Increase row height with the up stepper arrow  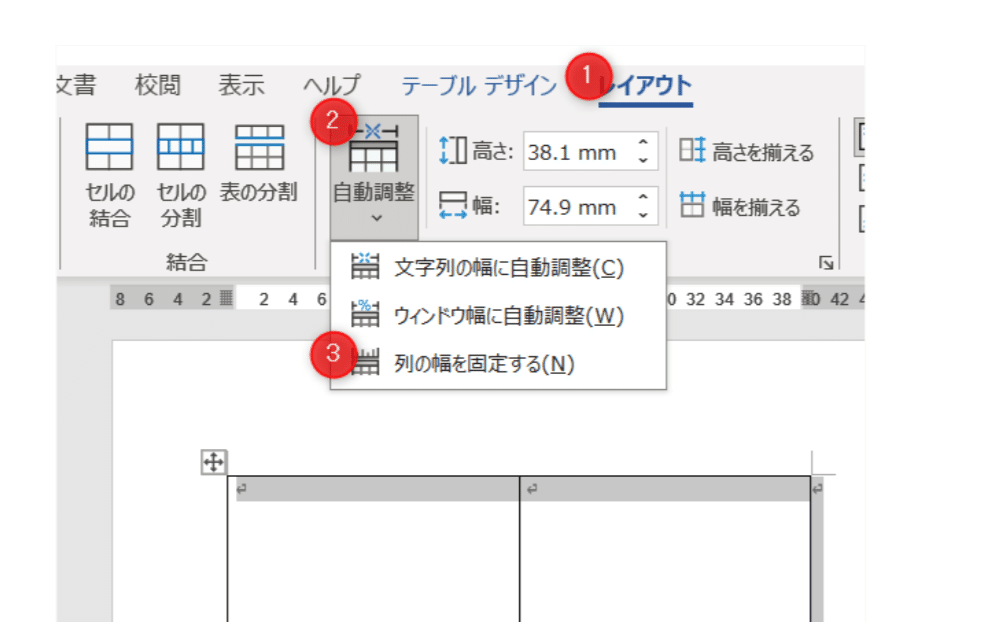(x=643, y=142)
